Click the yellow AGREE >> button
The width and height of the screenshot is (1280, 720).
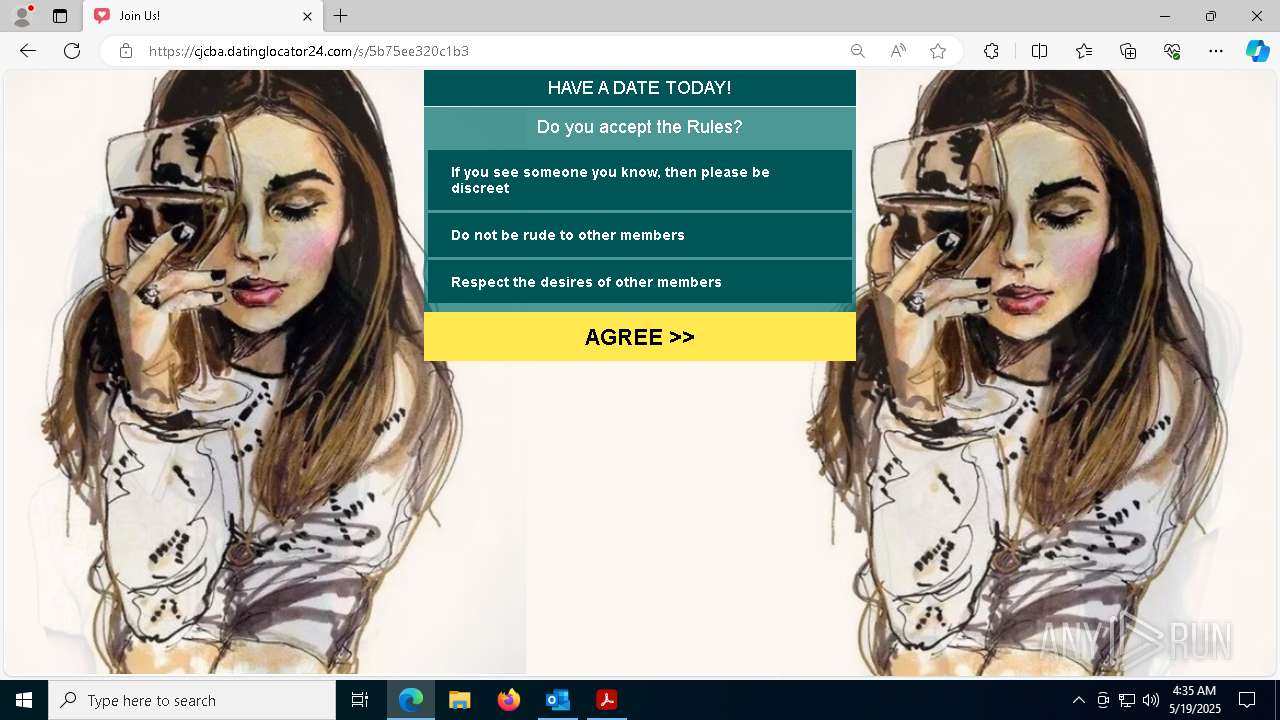640,337
